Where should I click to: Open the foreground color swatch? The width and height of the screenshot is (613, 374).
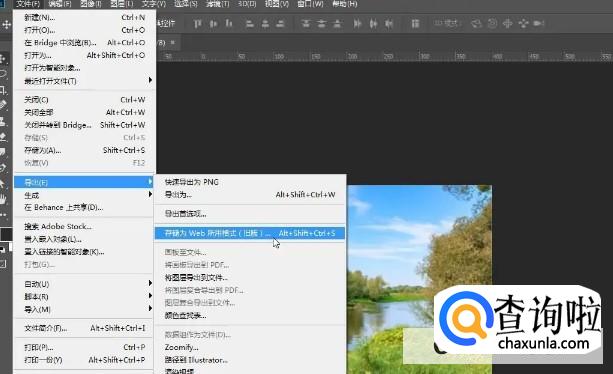coord(5,234)
